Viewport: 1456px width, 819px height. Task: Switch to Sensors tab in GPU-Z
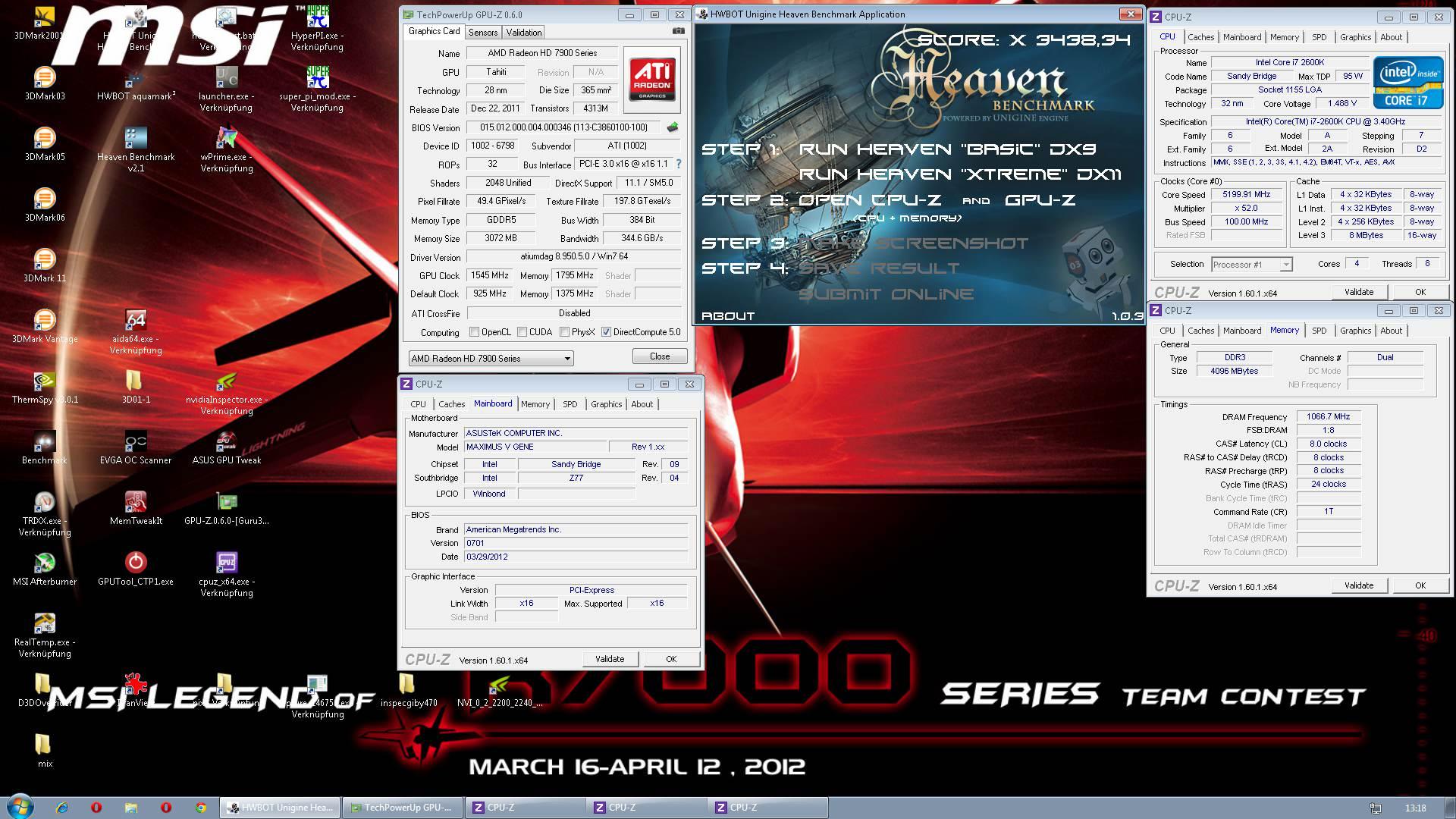coord(483,32)
